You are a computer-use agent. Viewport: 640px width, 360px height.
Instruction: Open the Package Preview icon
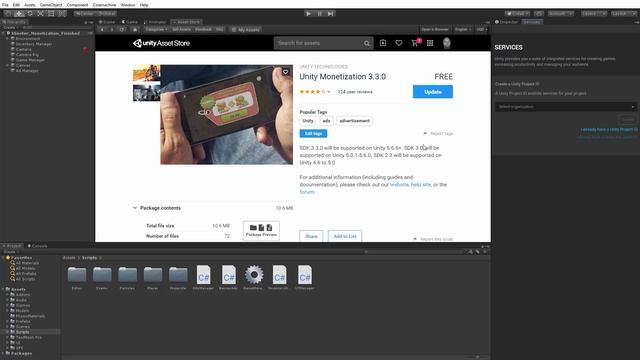pyautogui.click(x=261, y=230)
